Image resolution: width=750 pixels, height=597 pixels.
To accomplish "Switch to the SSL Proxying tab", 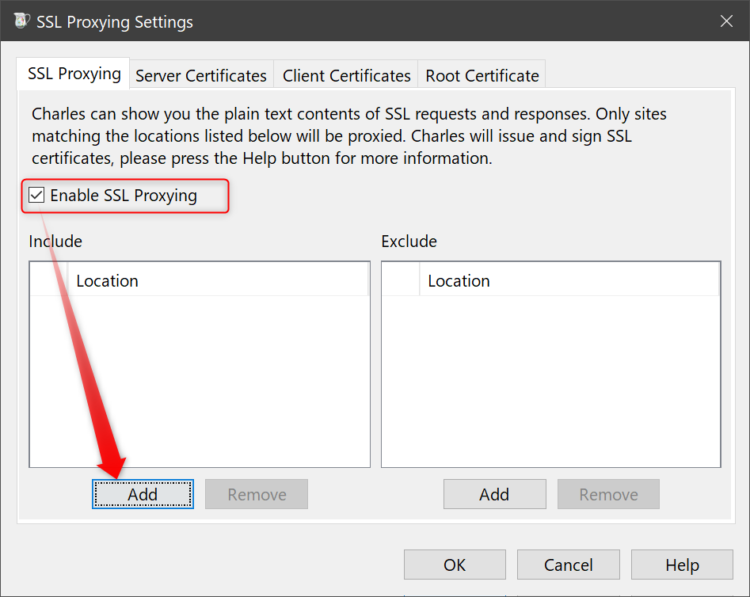I will 73,74.
